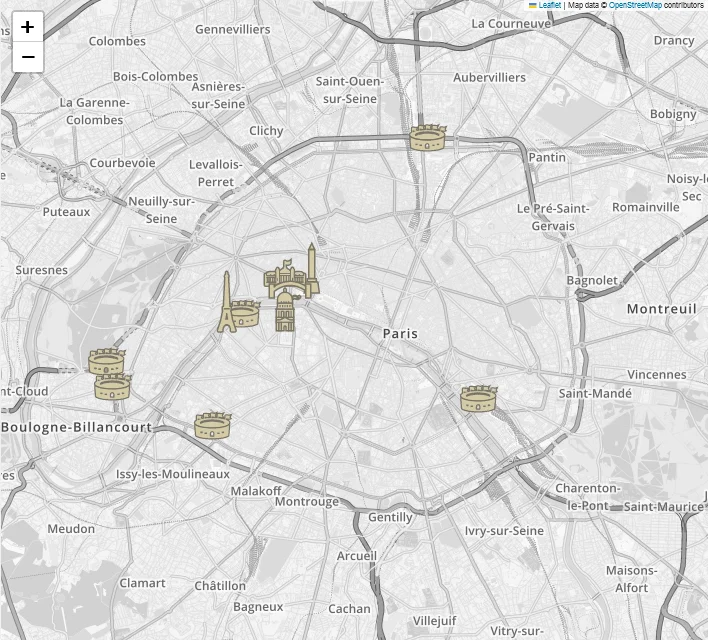This screenshot has width=708, height=640.
Task: Click the Vincennes place label
Action: pyautogui.click(x=657, y=374)
